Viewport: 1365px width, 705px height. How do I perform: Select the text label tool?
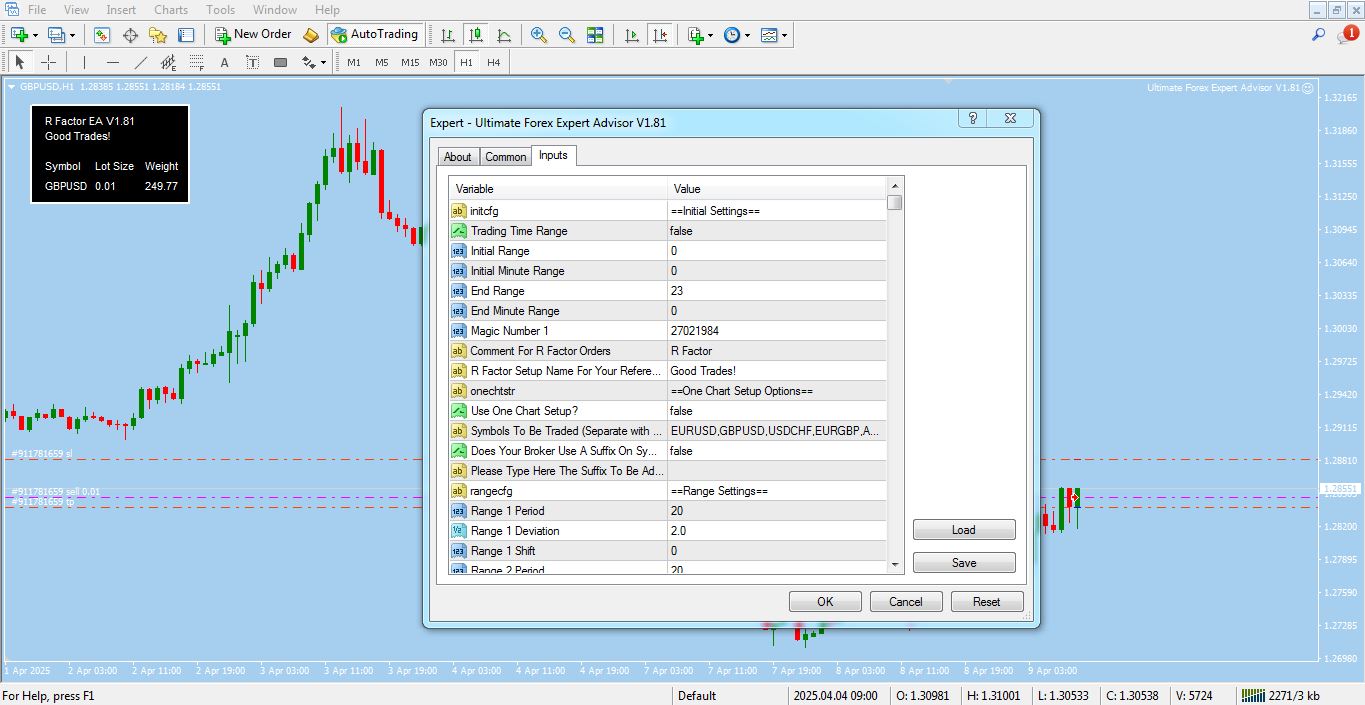252,62
